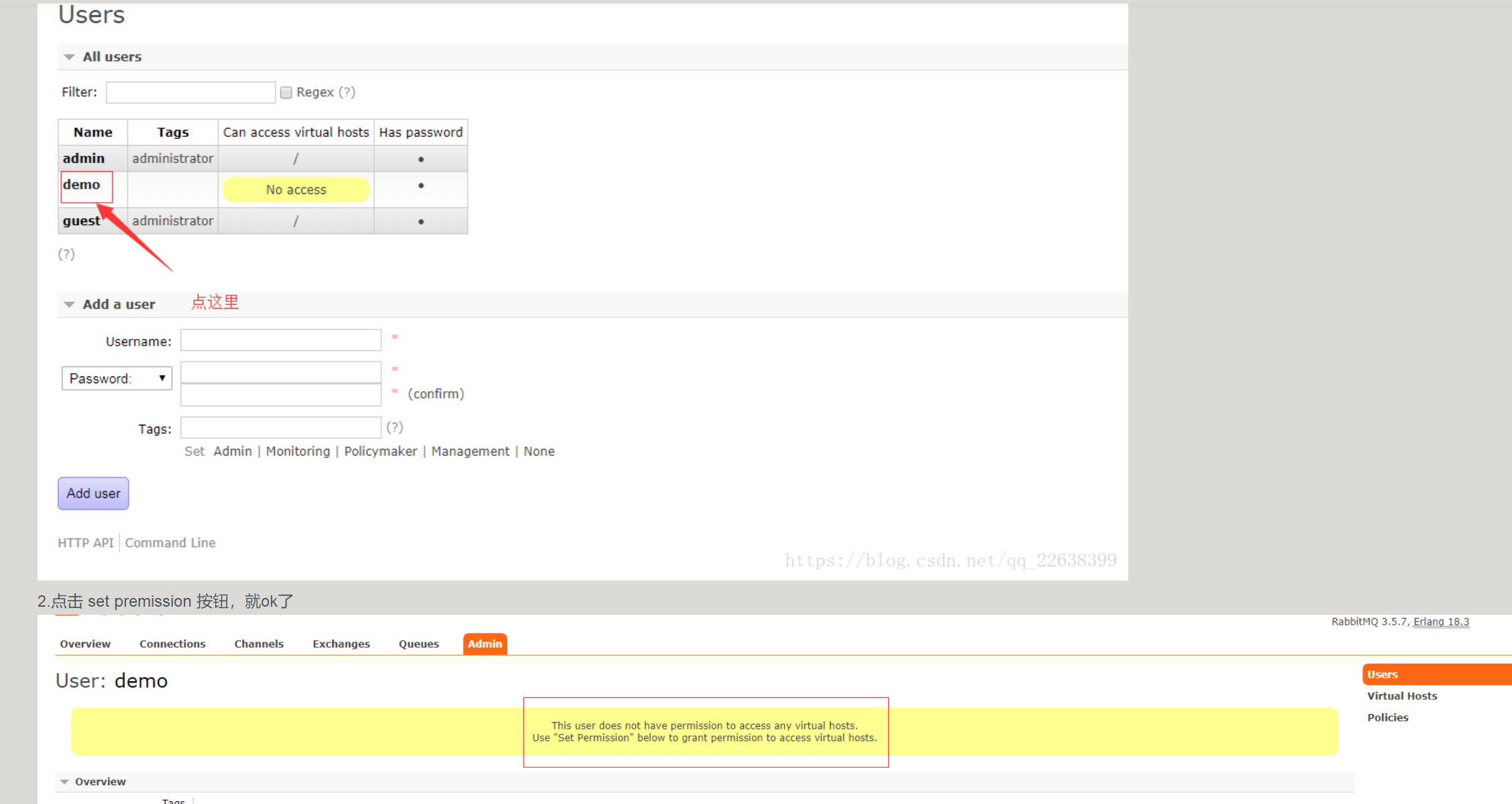This screenshot has width=1512, height=804.
Task: Open the admin user entry
Action: tap(84, 158)
